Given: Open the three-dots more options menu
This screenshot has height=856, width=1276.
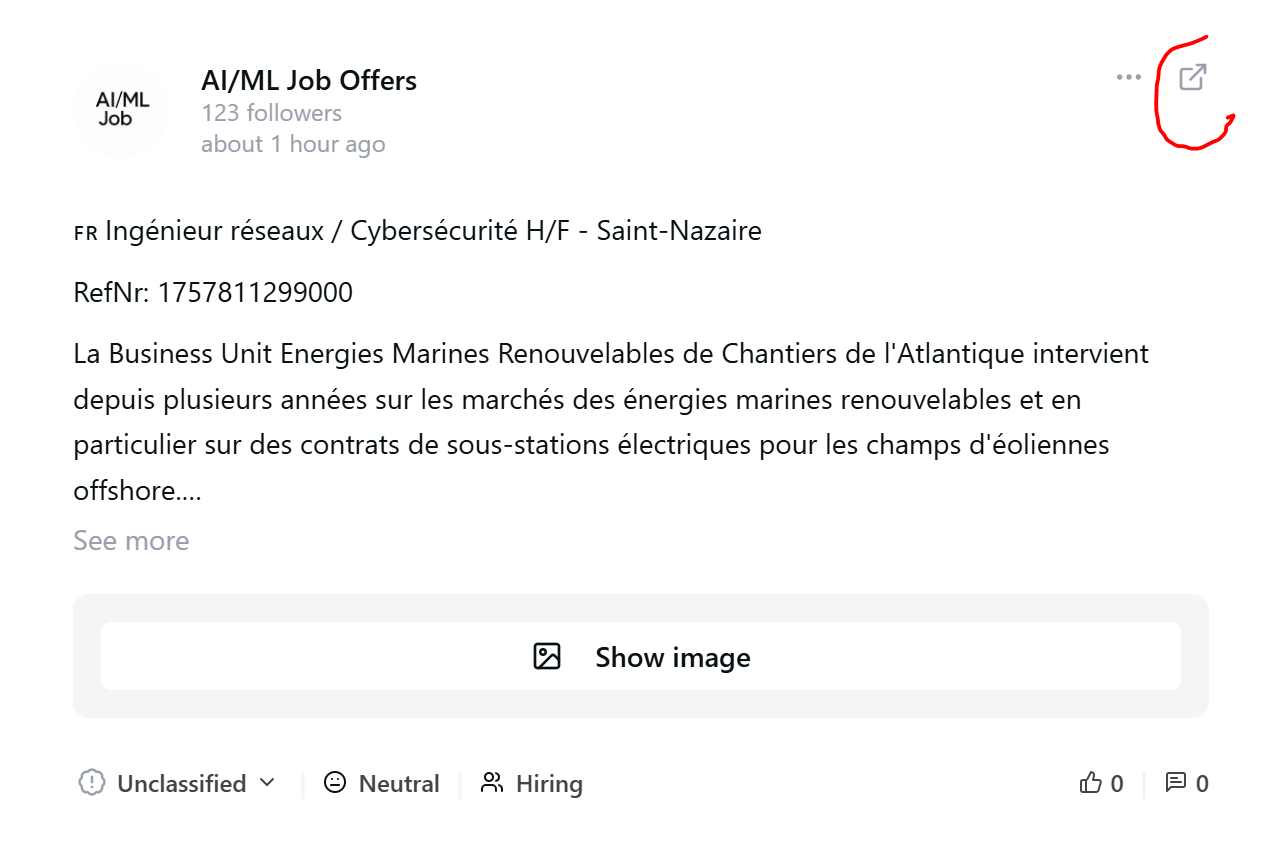Looking at the screenshot, I should [x=1129, y=77].
